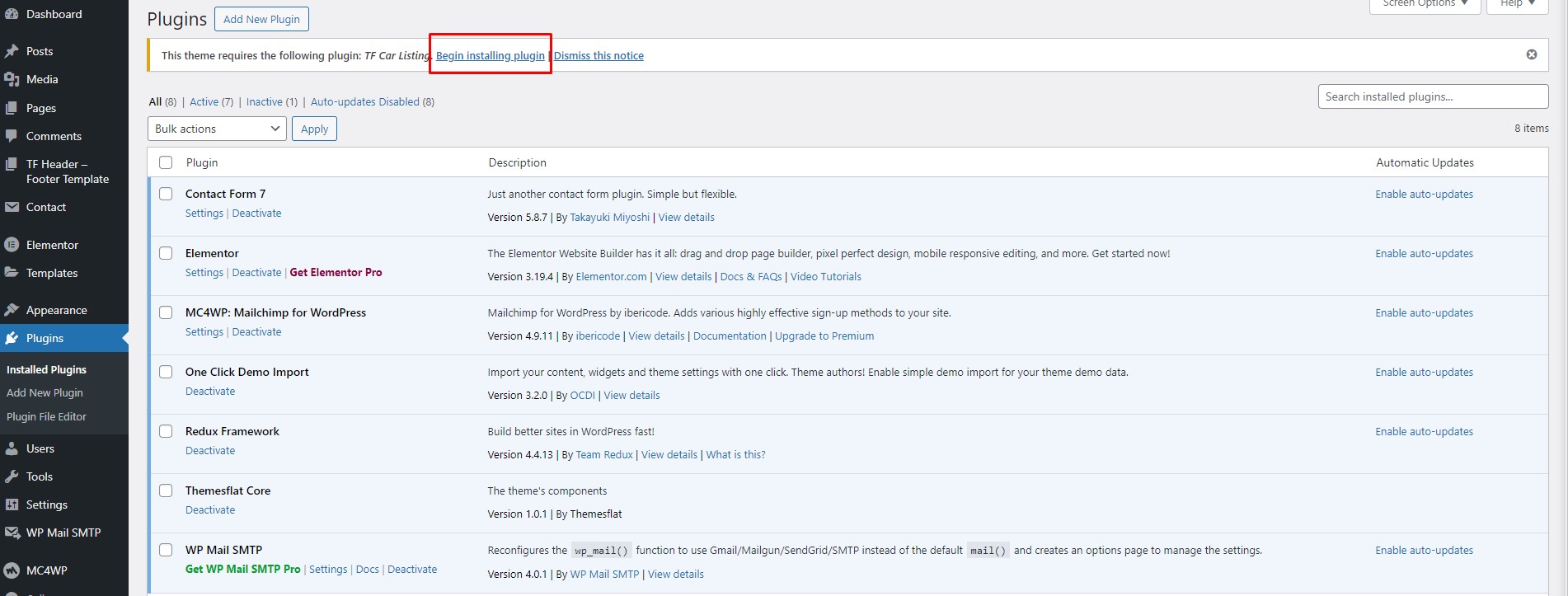The width and height of the screenshot is (1568, 596).
Task: Sort by Plugin column header
Action: tap(202, 162)
